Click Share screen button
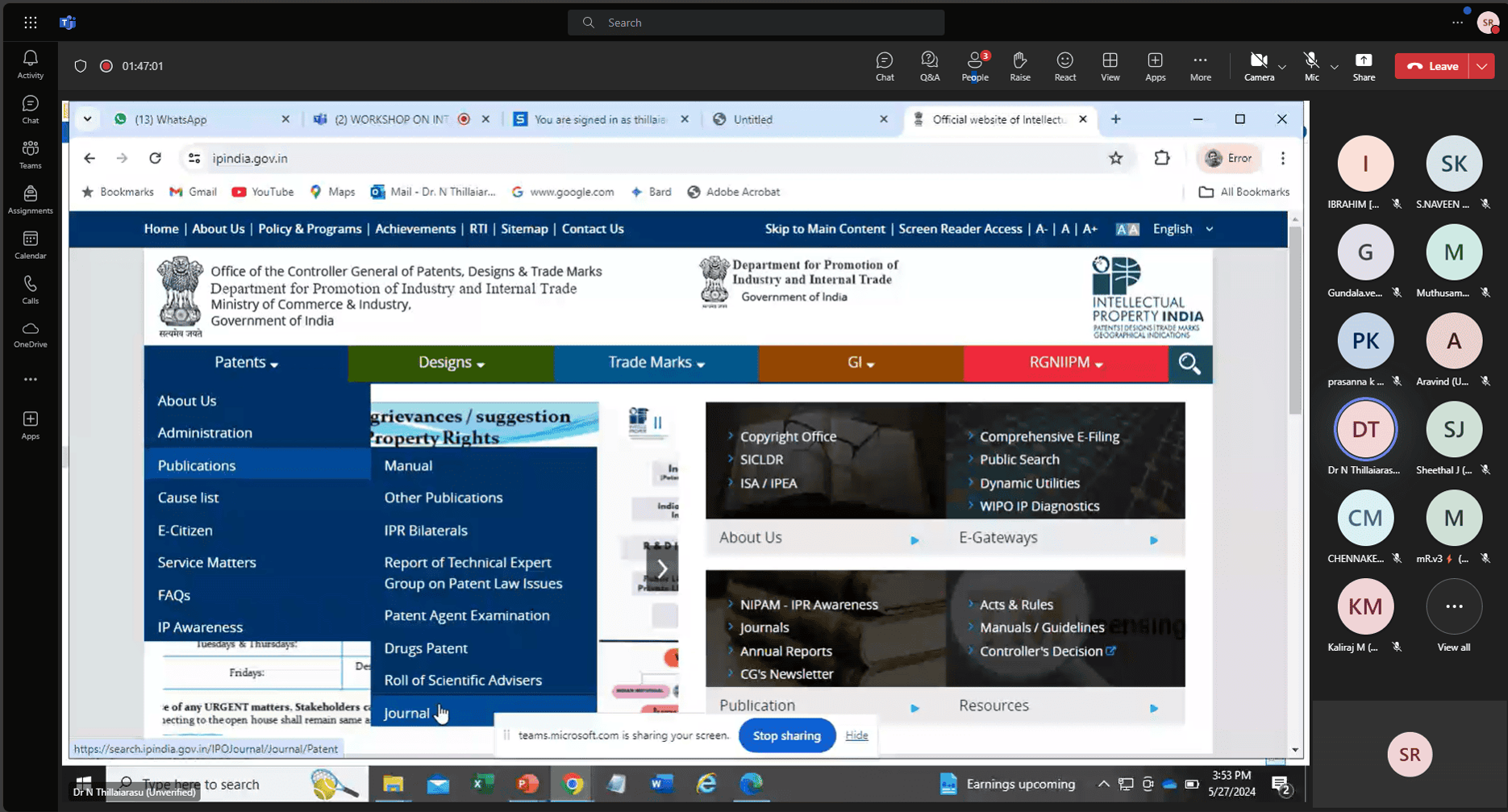The height and width of the screenshot is (812, 1508). (1364, 66)
